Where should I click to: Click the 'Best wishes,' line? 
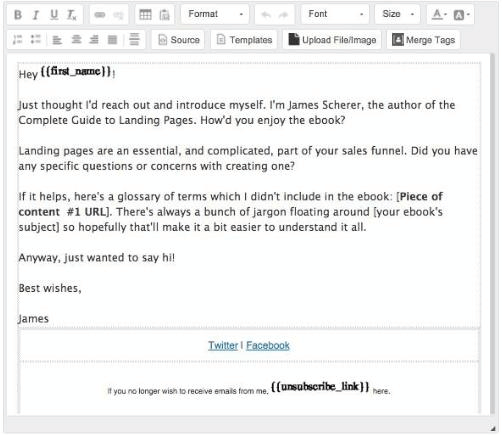(x=50, y=288)
